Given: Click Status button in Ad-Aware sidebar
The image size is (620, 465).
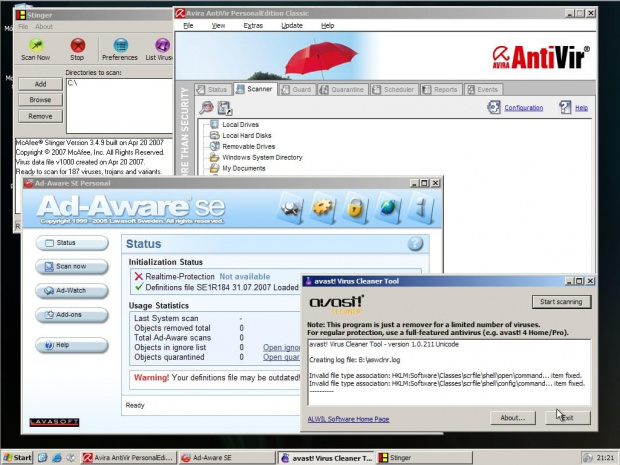Looking at the screenshot, I should pos(72,243).
